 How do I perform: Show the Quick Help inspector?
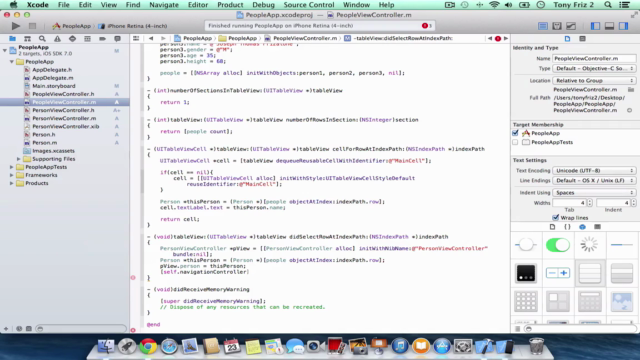[582, 38]
